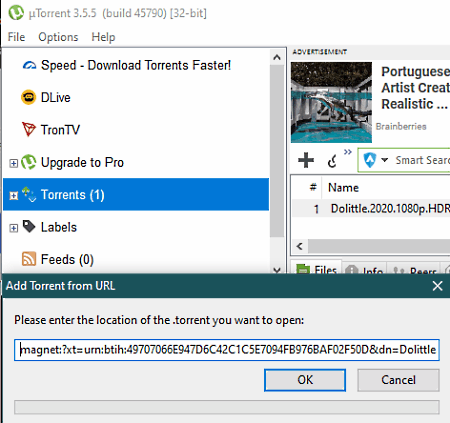The height and width of the screenshot is (423, 450).
Task: Open the DLive sidebar entry
Action: click(x=55, y=97)
